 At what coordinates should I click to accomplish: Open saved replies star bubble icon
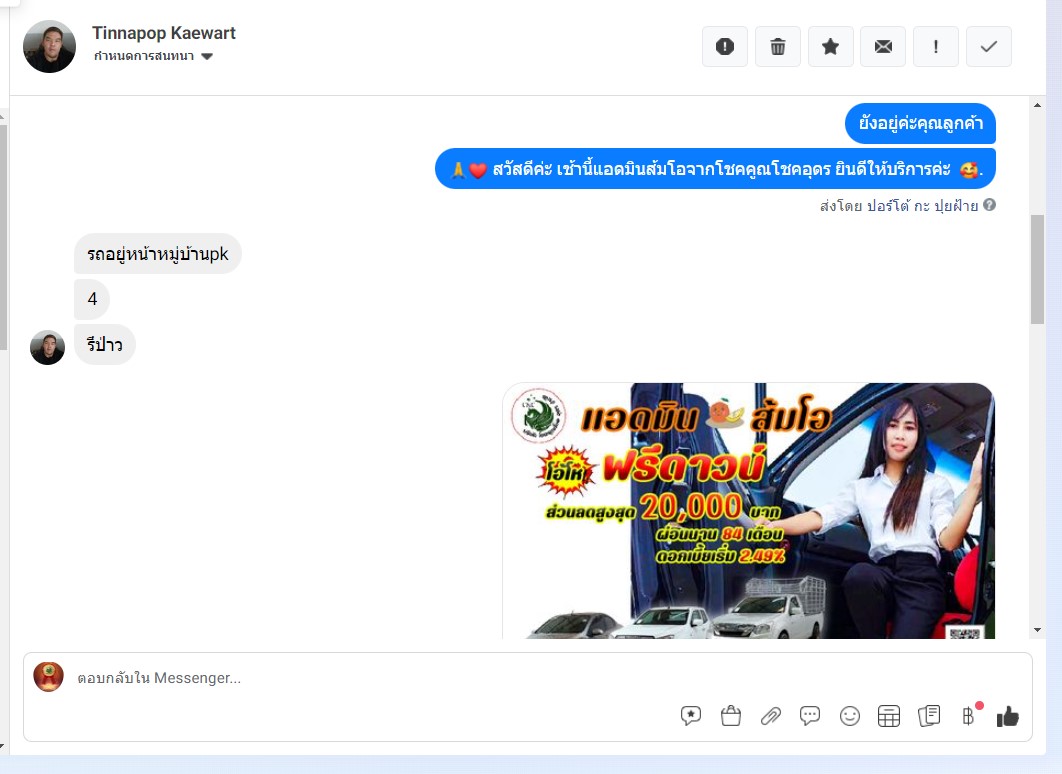click(x=691, y=716)
